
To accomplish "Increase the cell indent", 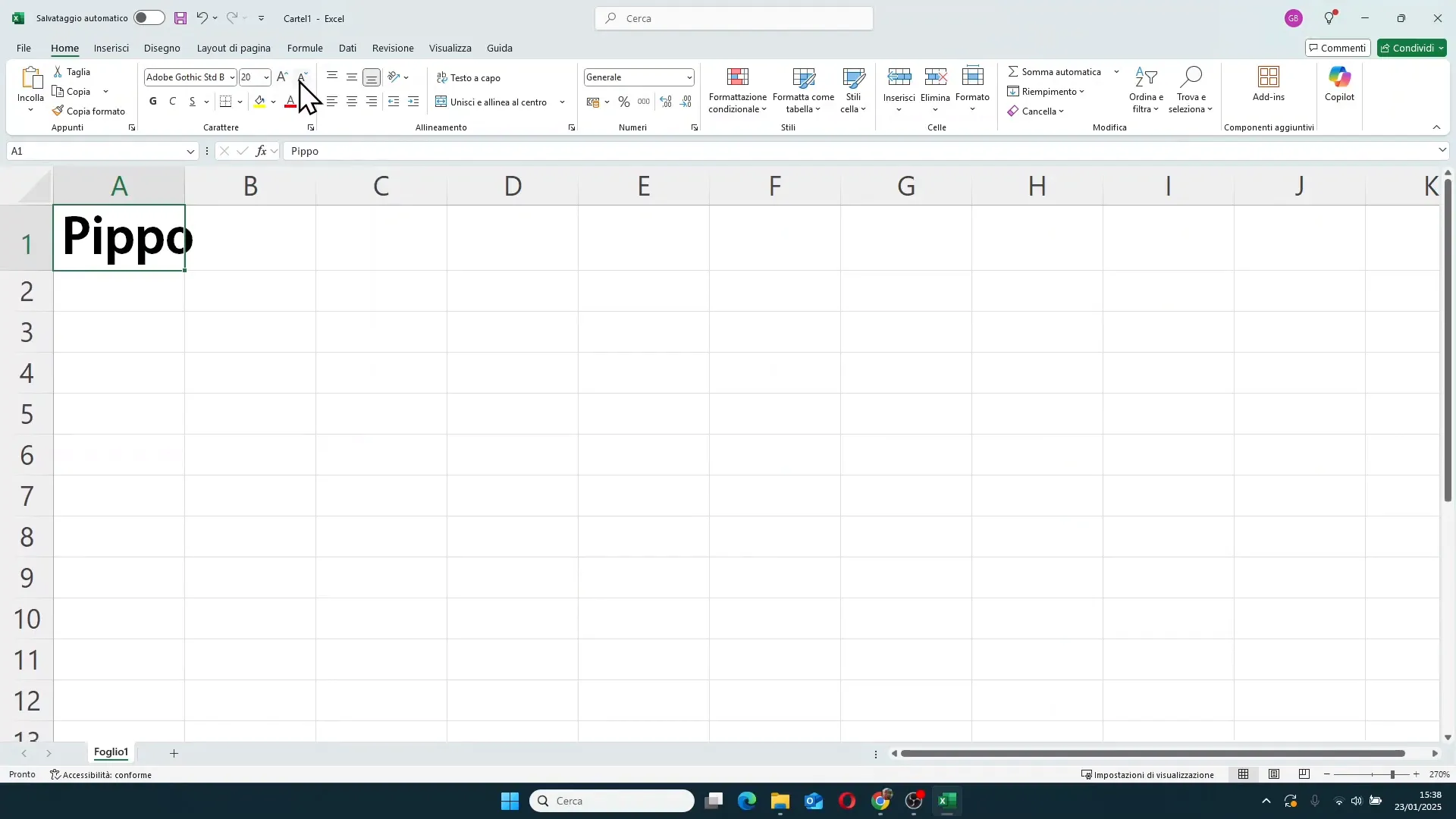I will pyautogui.click(x=413, y=102).
